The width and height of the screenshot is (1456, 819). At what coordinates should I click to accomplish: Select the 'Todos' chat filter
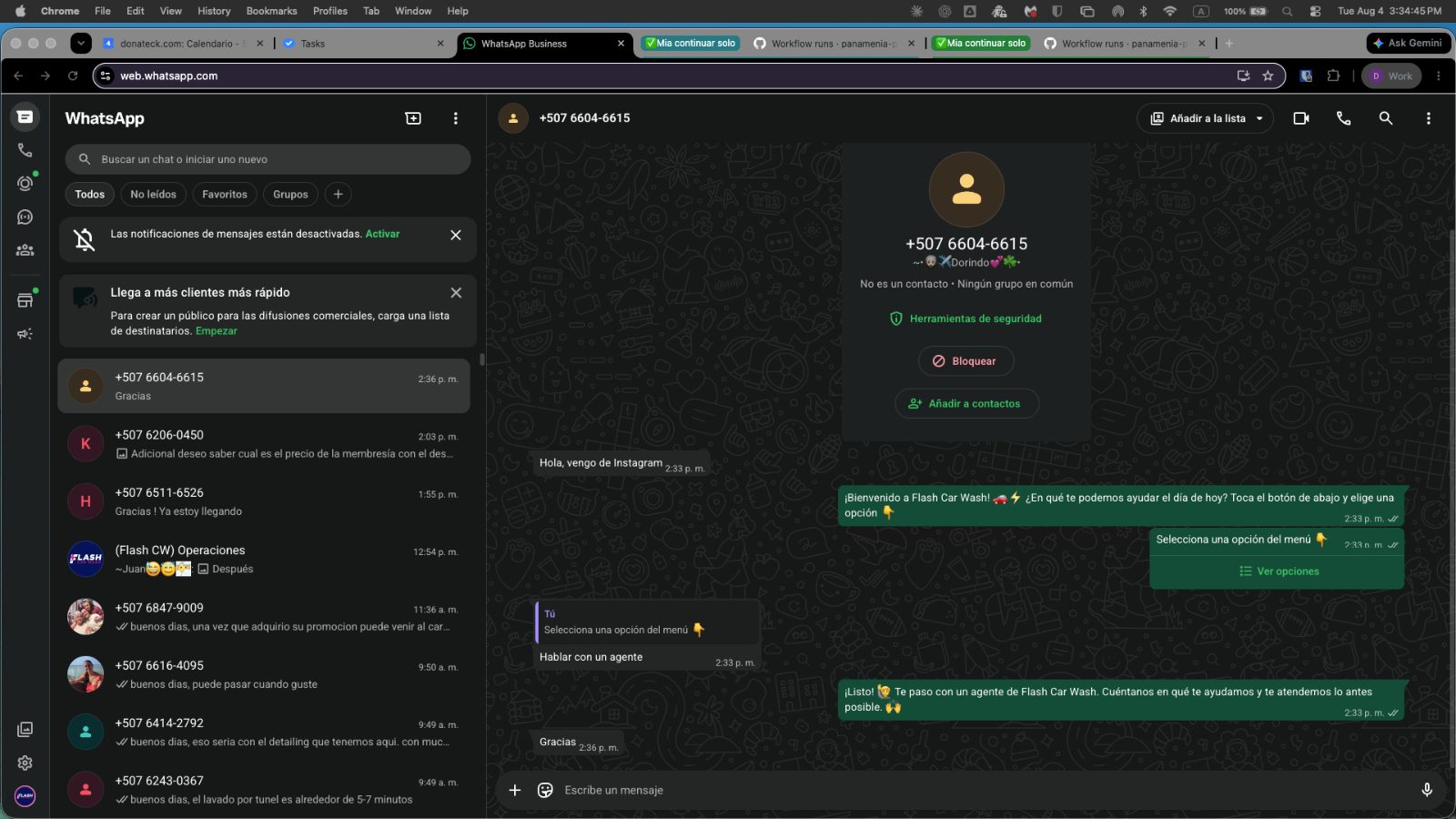pos(89,194)
